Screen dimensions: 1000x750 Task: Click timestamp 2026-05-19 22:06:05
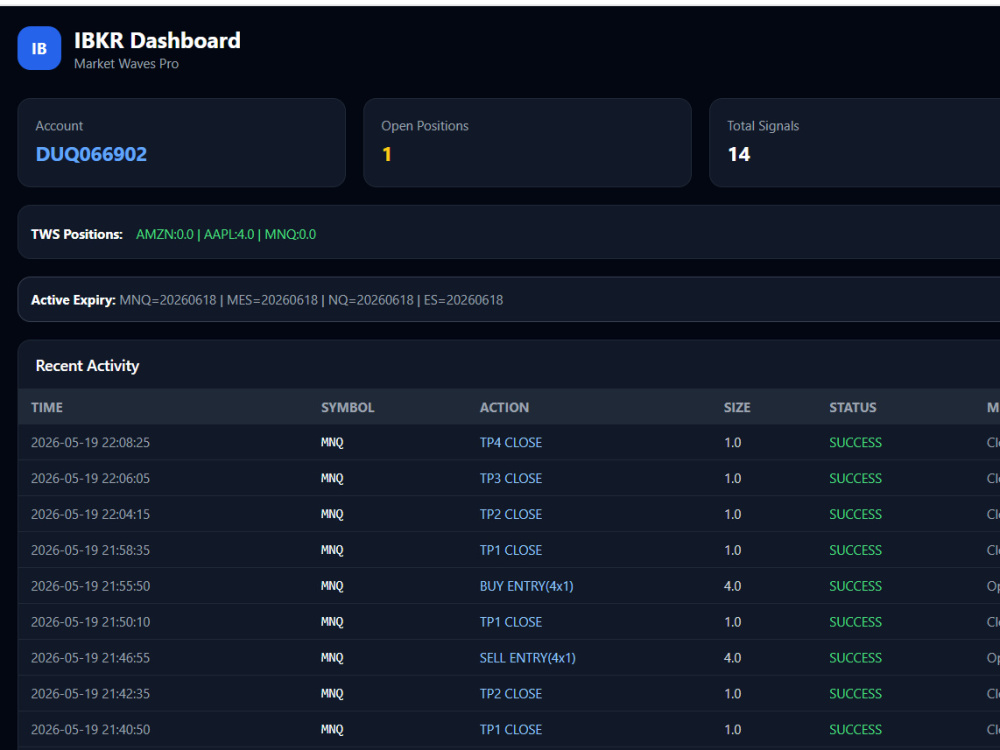point(91,478)
